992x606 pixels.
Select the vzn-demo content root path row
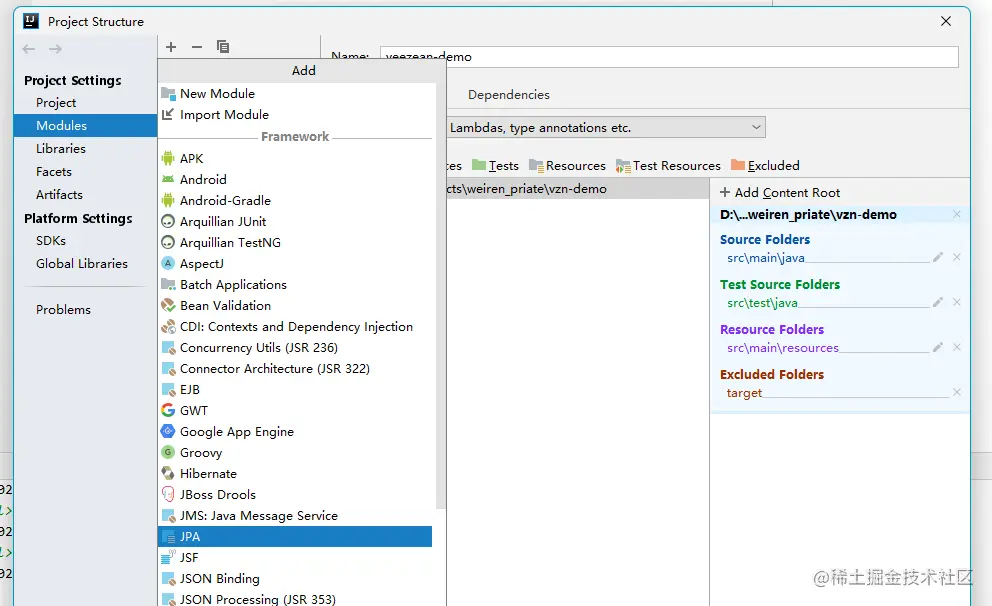click(x=840, y=214)
